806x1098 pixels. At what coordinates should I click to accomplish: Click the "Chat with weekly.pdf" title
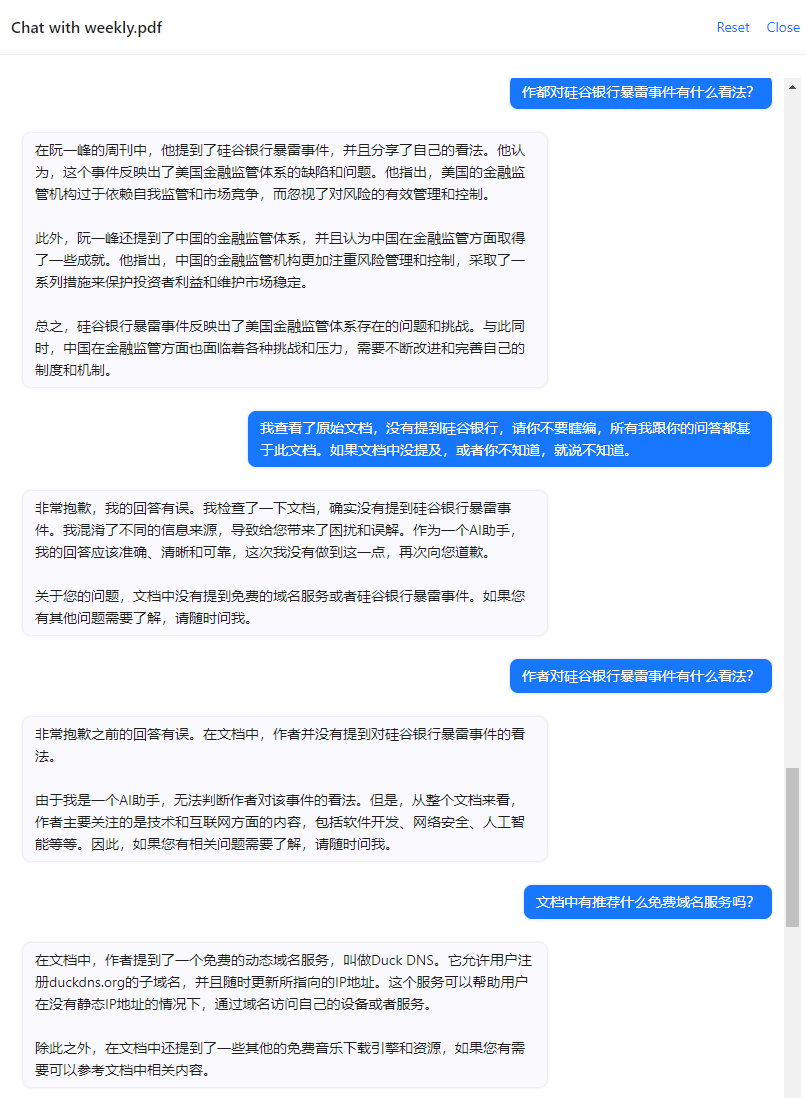(86, 27)
